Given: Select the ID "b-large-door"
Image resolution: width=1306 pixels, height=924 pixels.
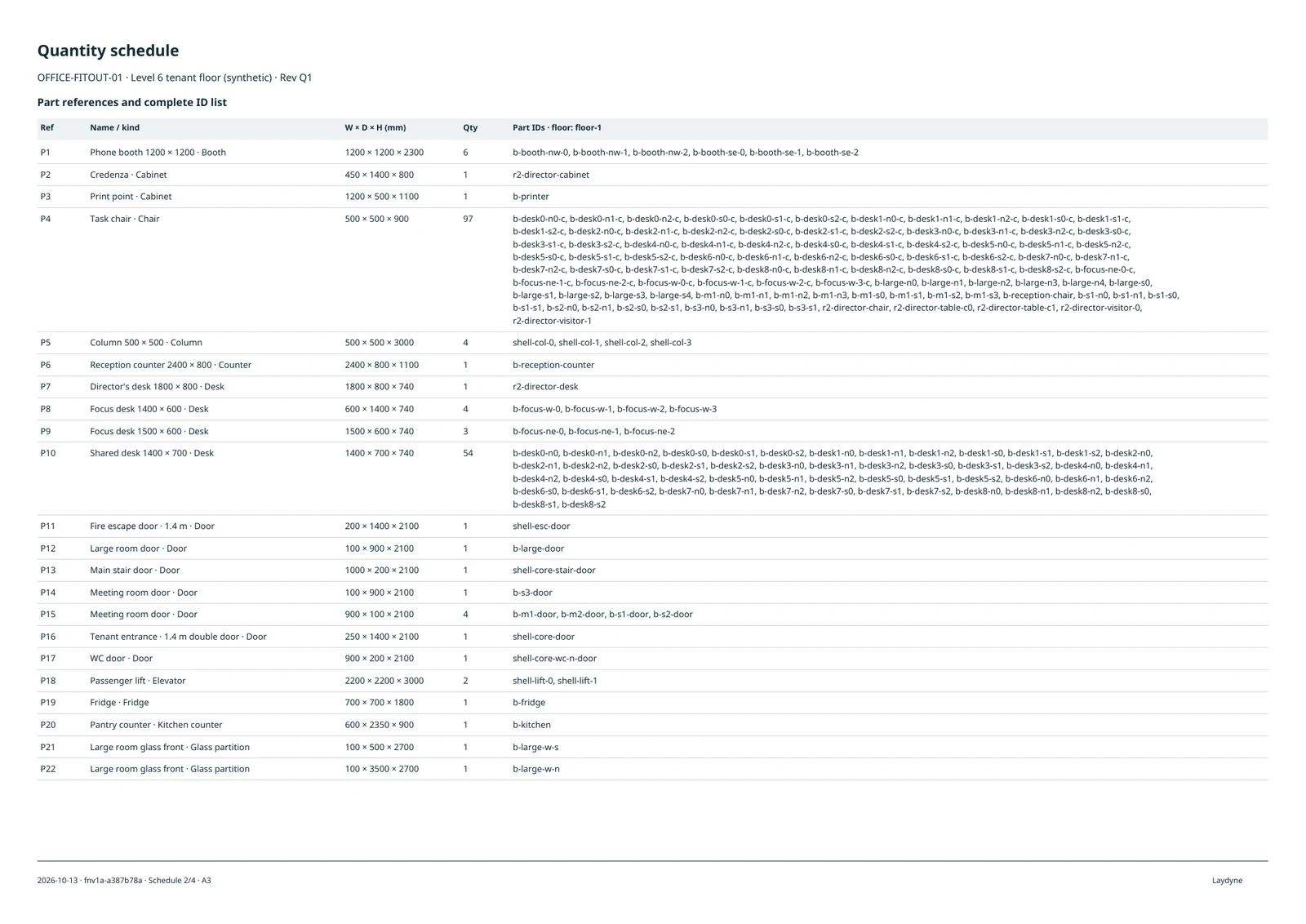Looking at the screenshot, I should coord(538,549).
